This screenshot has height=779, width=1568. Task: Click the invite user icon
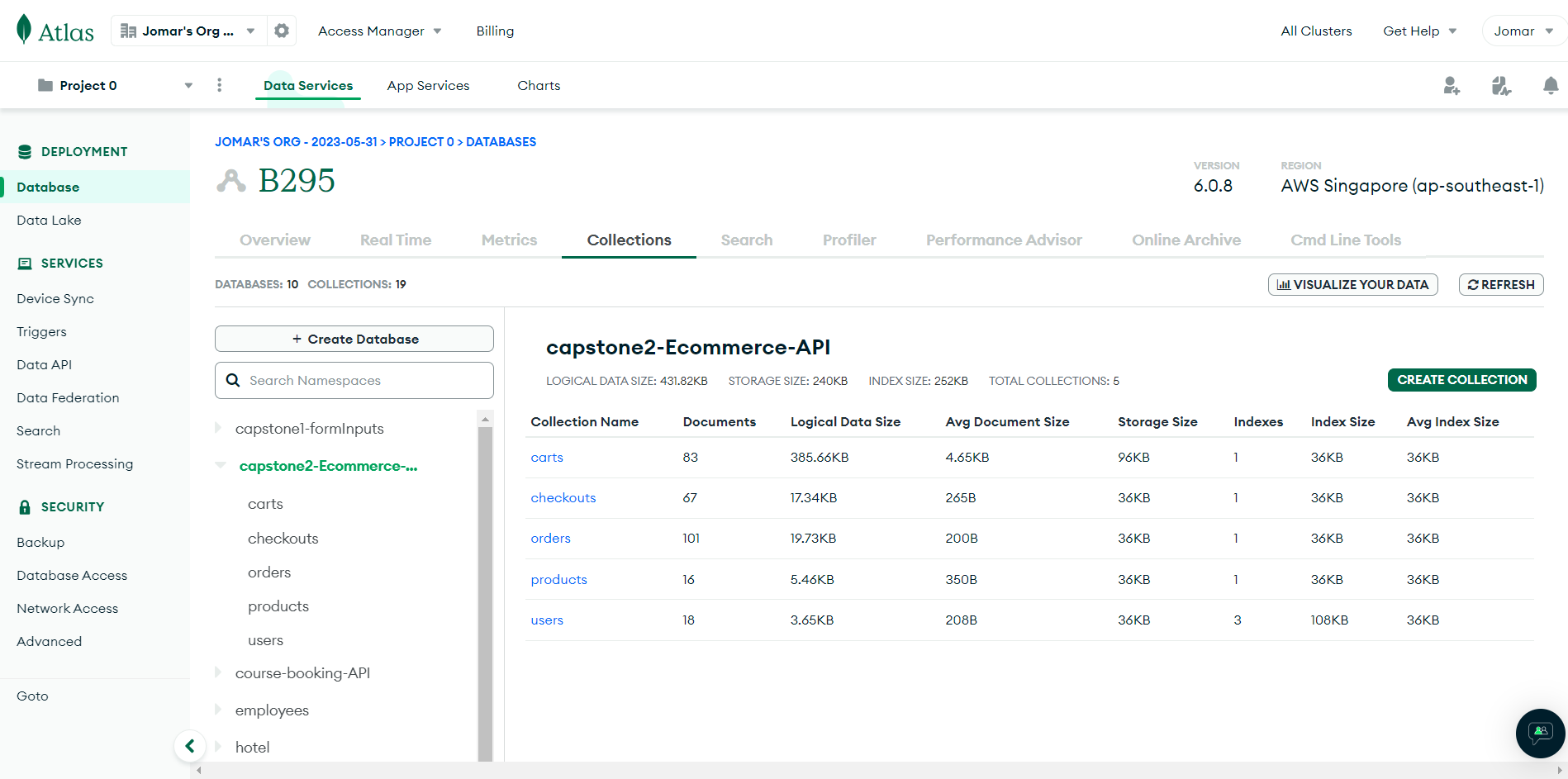(1452, 85)
